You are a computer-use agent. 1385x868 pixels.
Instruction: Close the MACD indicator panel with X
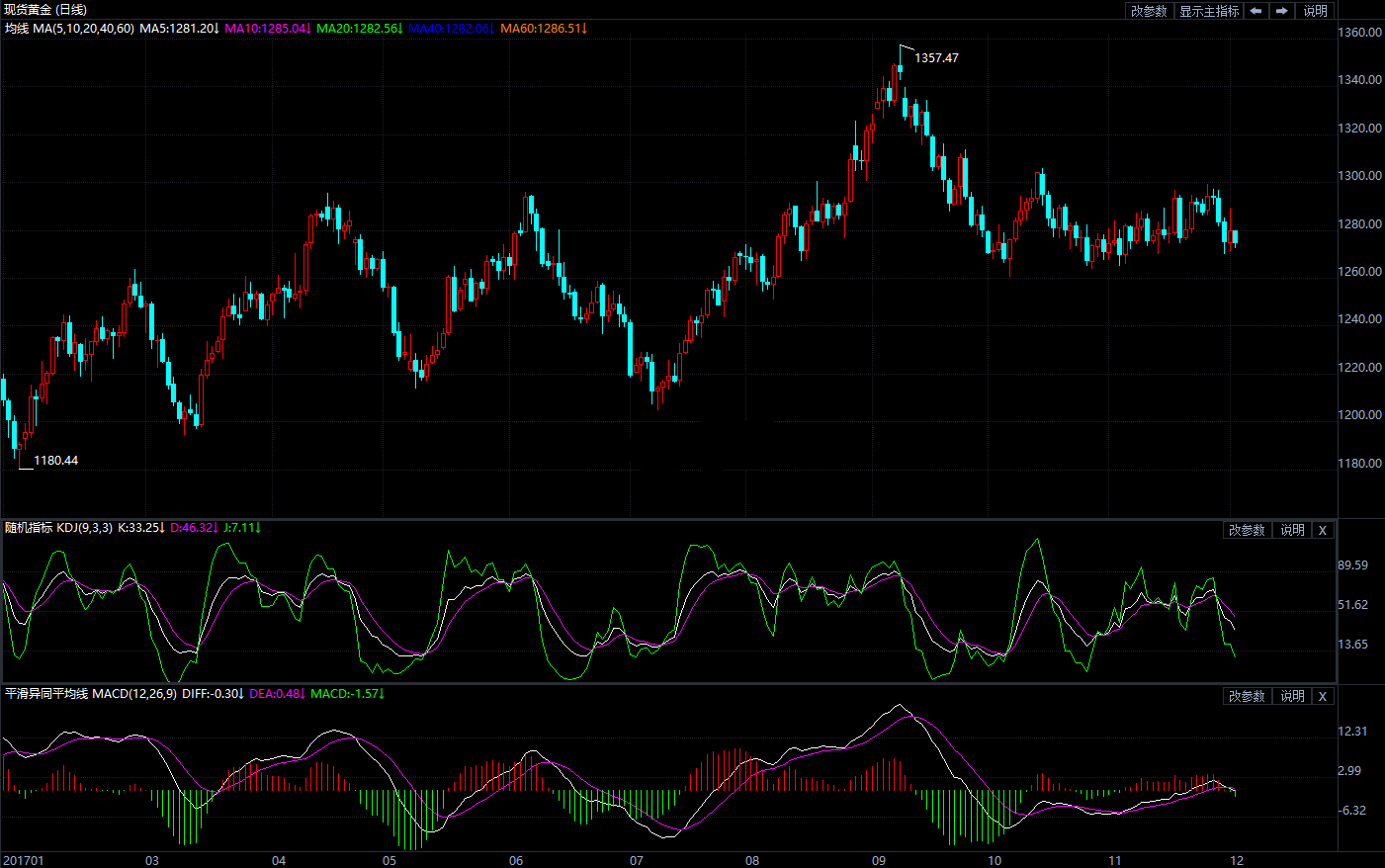click(1323, 697)
